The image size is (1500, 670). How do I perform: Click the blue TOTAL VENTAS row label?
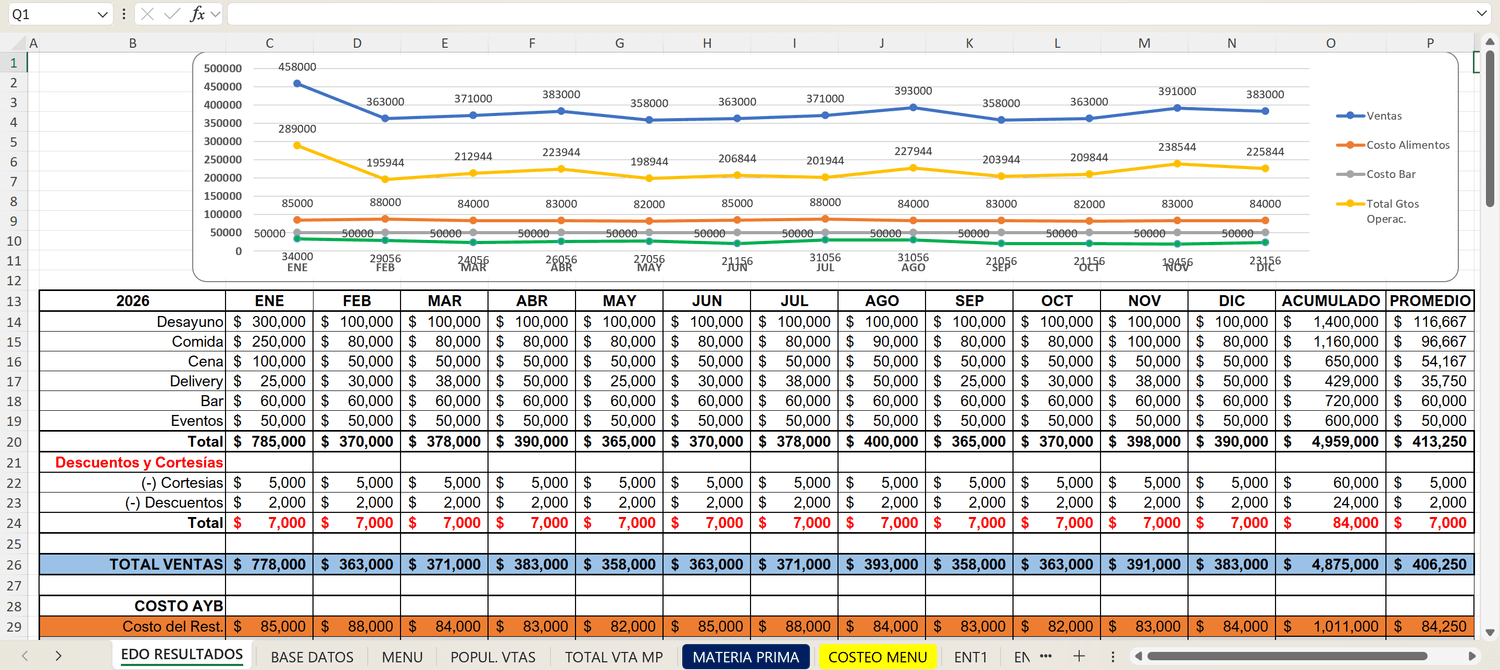[x=166, y=564]
